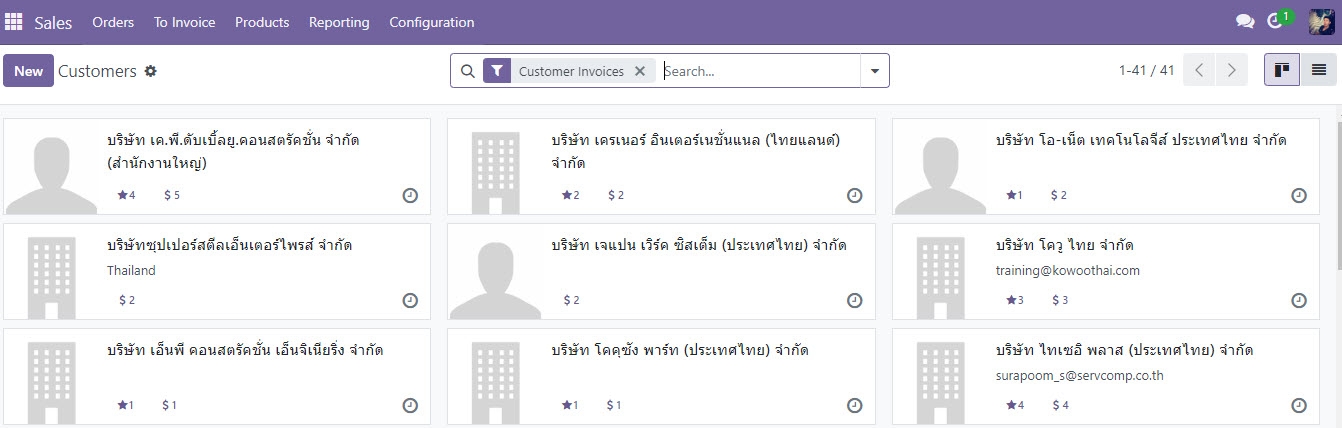The image size is (1342, 428).
Task: Switch to list view
Action: (x=1319, y=70)
